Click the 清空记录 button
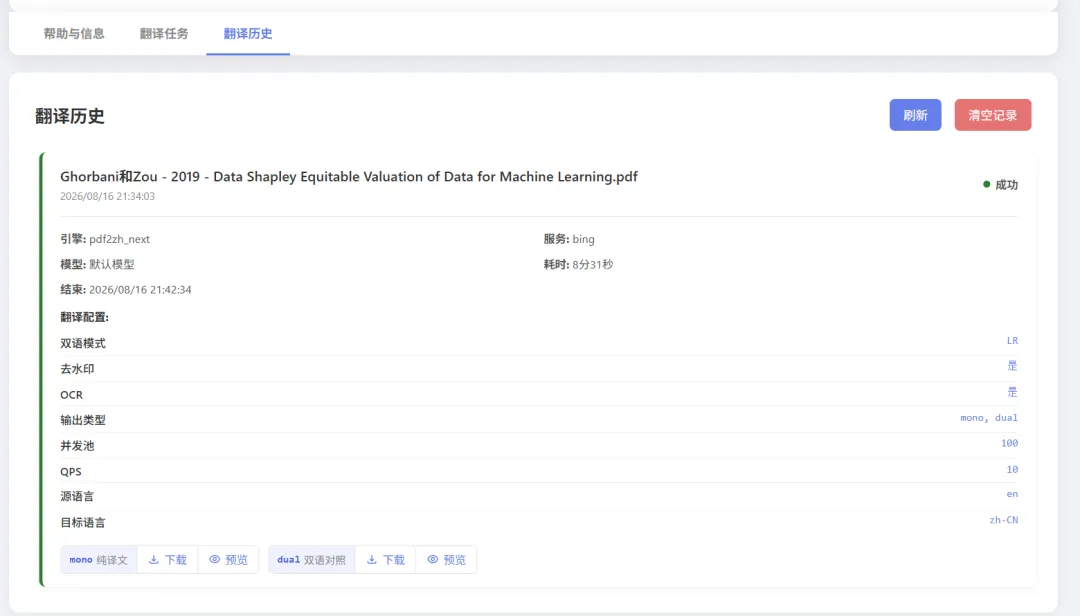Viewport: 1080px width, 616px height. (x=993, y=115)
